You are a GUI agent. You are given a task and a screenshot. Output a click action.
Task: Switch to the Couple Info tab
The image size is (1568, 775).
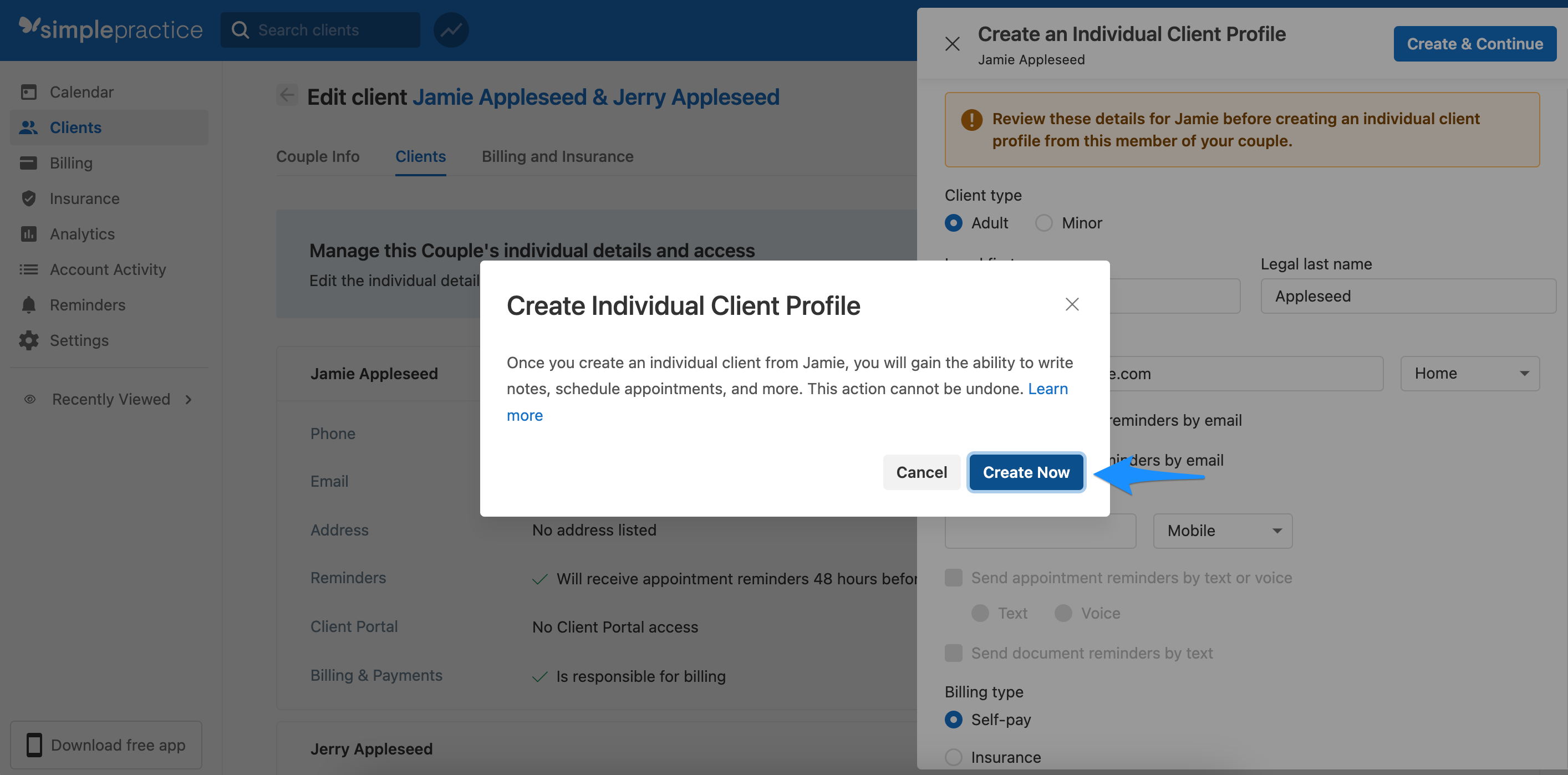(x=318, y=156)
